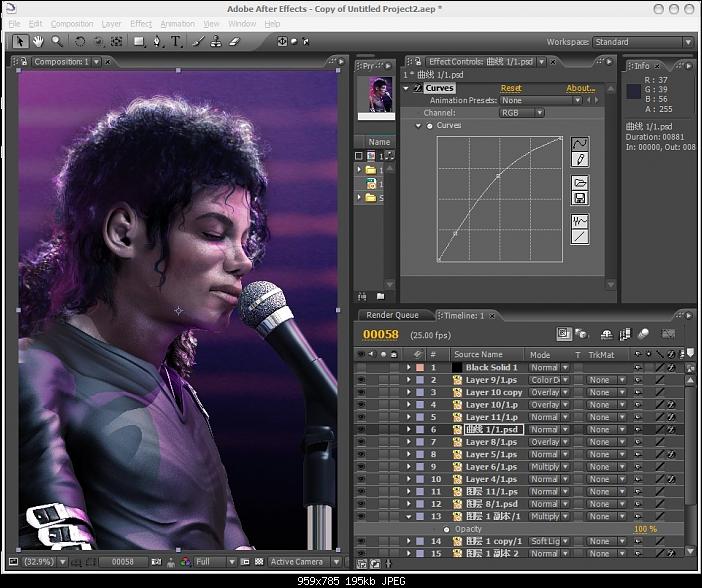The image size is (702, 588).
Task: Toggle Opacity stopwatch for layer 13
Action: click(x=446, y=529)
